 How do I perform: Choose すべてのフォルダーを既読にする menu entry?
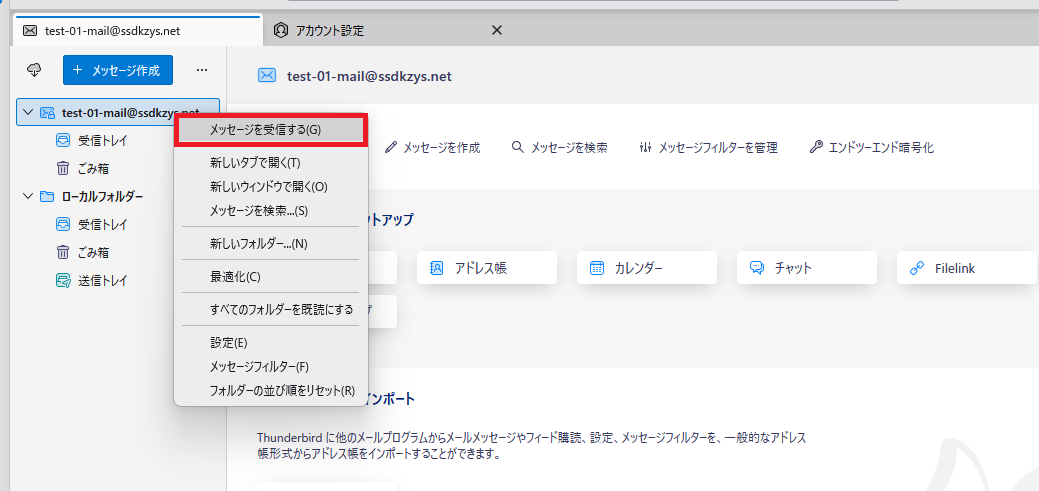point(281,309)
